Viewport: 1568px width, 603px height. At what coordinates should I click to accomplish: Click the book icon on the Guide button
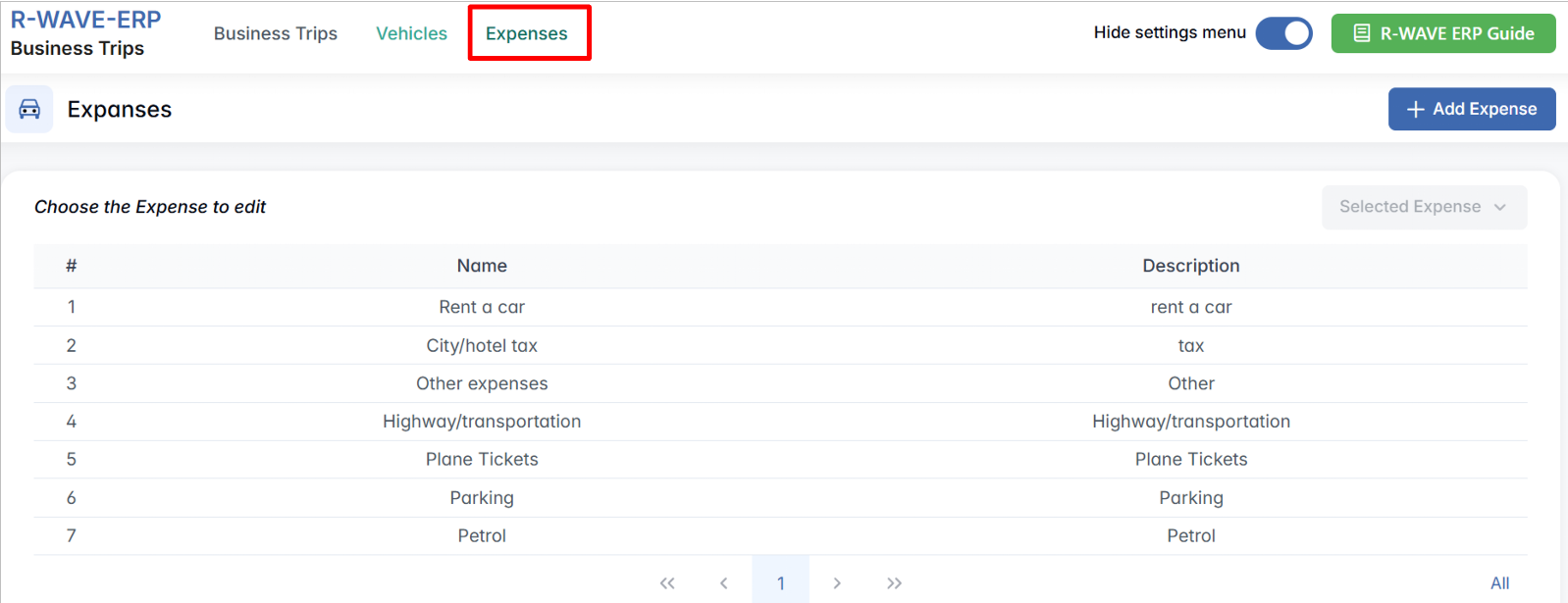coord(1361,33)
